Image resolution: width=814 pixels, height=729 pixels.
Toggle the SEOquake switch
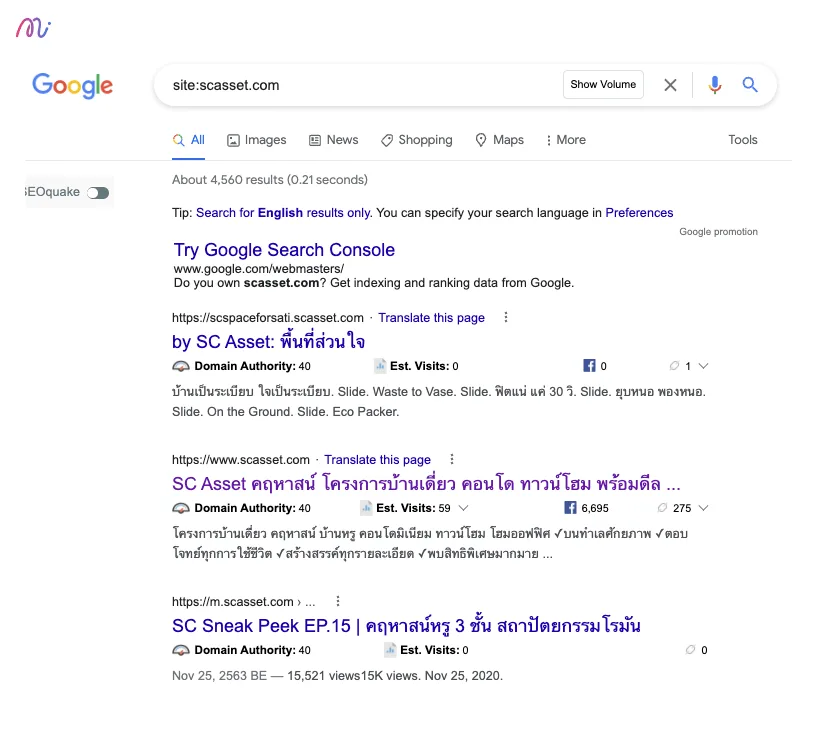(98, 193)
